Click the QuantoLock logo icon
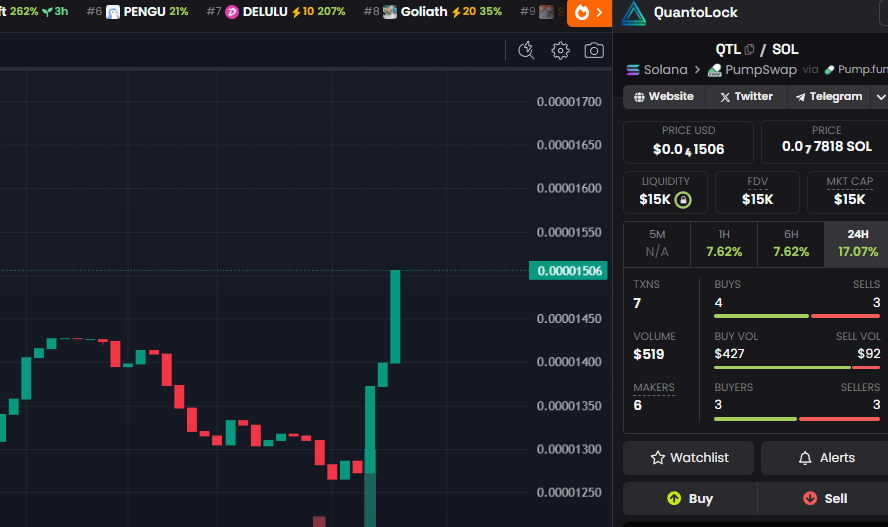Viewport: 888px width, 527px height. (x=633, y=13)
